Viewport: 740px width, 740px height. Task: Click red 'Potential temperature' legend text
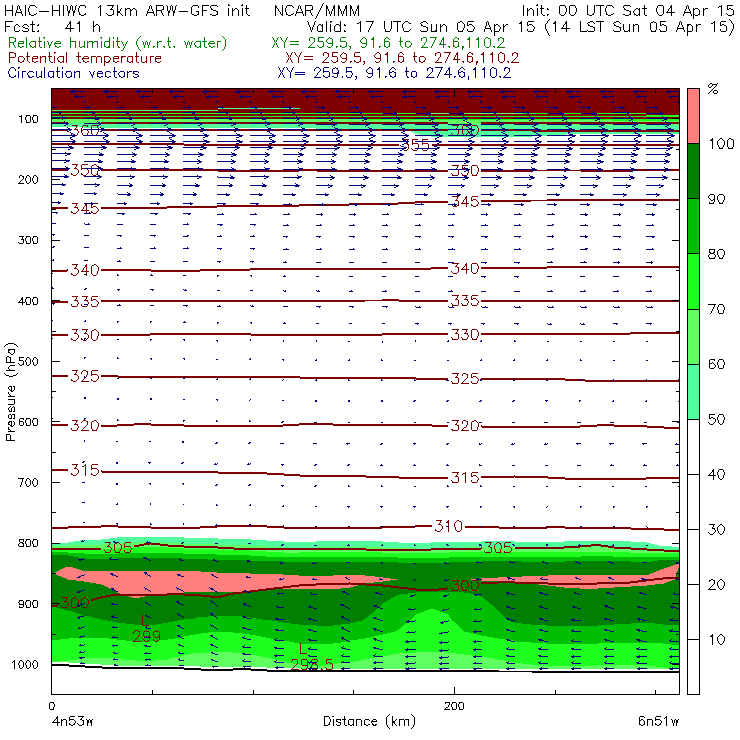(x=85, y=58)
